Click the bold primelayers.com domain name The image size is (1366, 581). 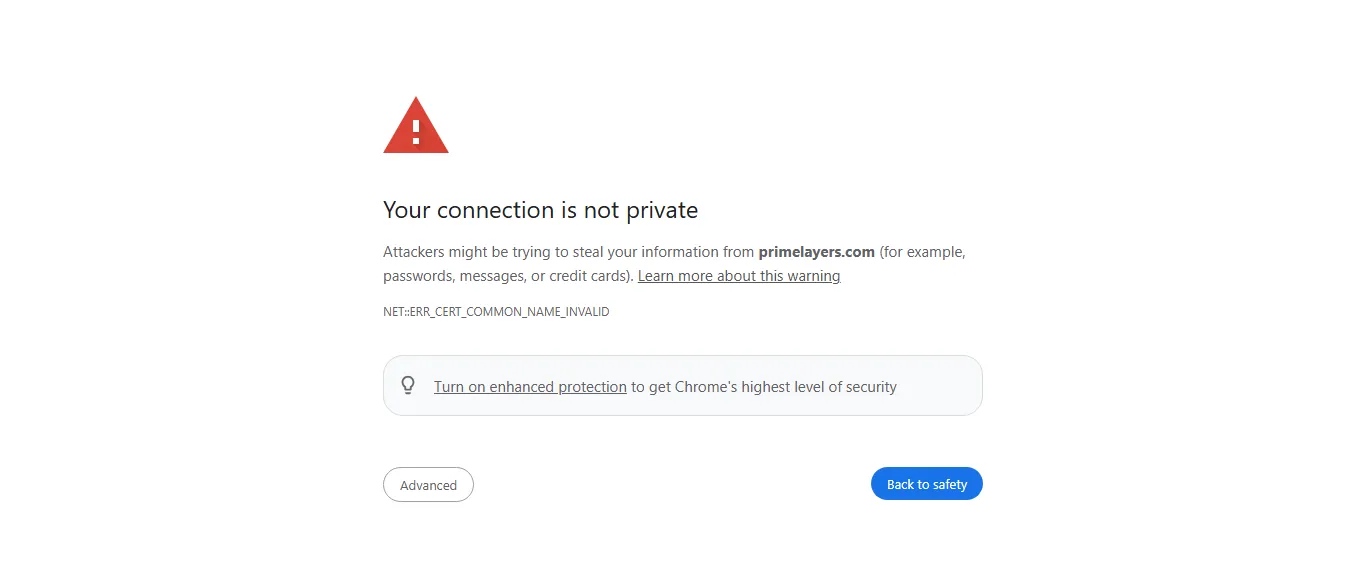pyautogui.click(x=816, y=252)
